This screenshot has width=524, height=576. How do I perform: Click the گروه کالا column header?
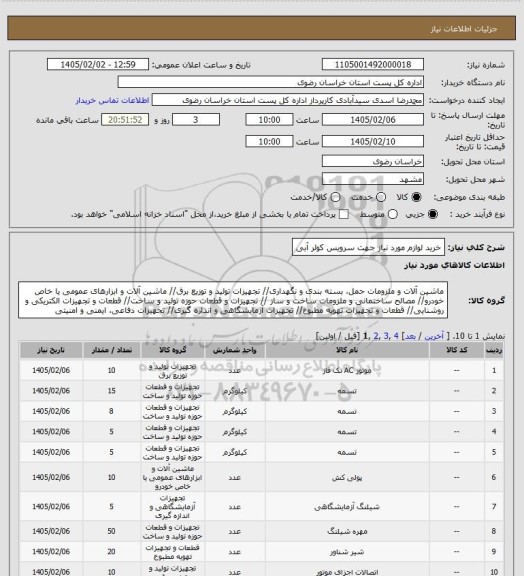pyautogui.click(x=172, y=350)
